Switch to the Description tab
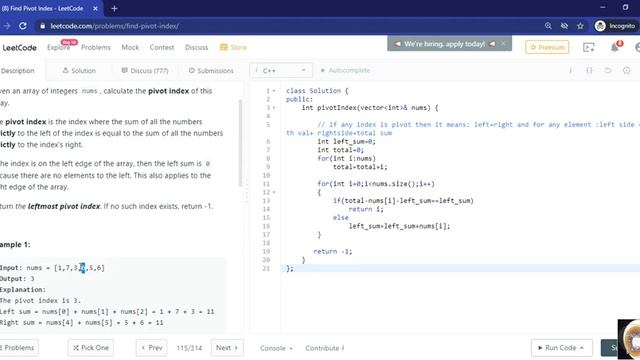The image size is (640, 360). [x=18, y=71]
